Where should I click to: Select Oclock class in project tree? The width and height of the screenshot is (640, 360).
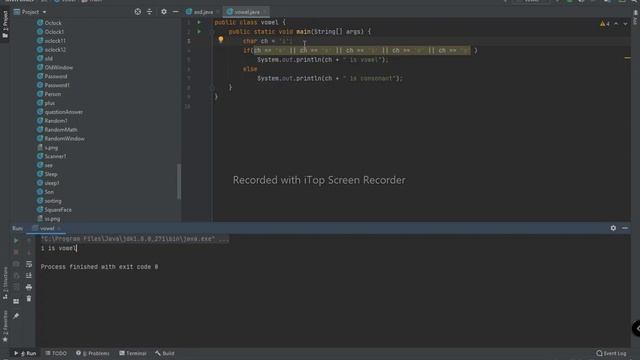(x=49, y=23)
